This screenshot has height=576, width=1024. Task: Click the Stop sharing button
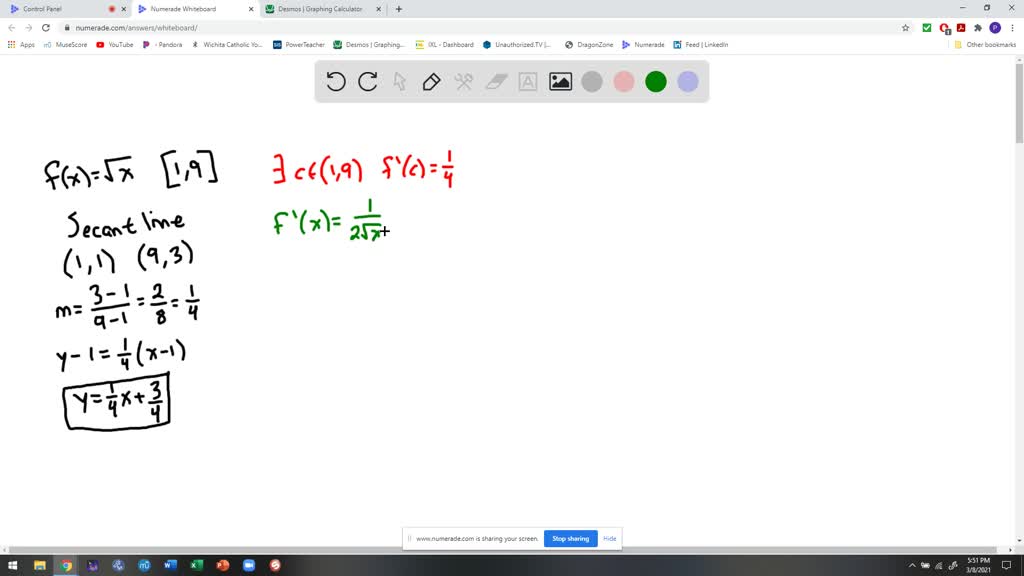pyautogui.click(x=570, y=538)
